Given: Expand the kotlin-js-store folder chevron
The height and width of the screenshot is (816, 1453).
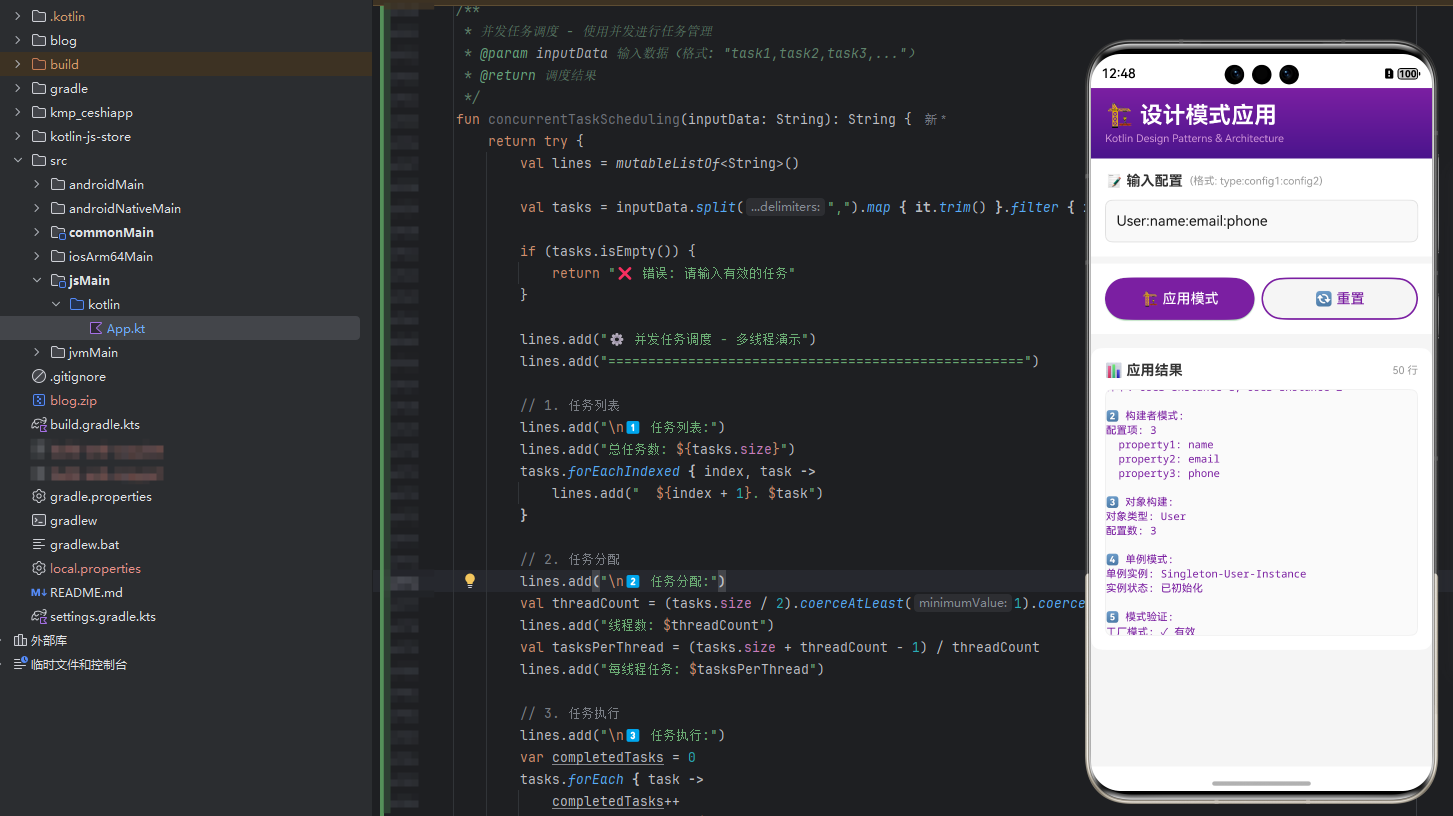Looking at the screenshot, I should tap(18, 136).
